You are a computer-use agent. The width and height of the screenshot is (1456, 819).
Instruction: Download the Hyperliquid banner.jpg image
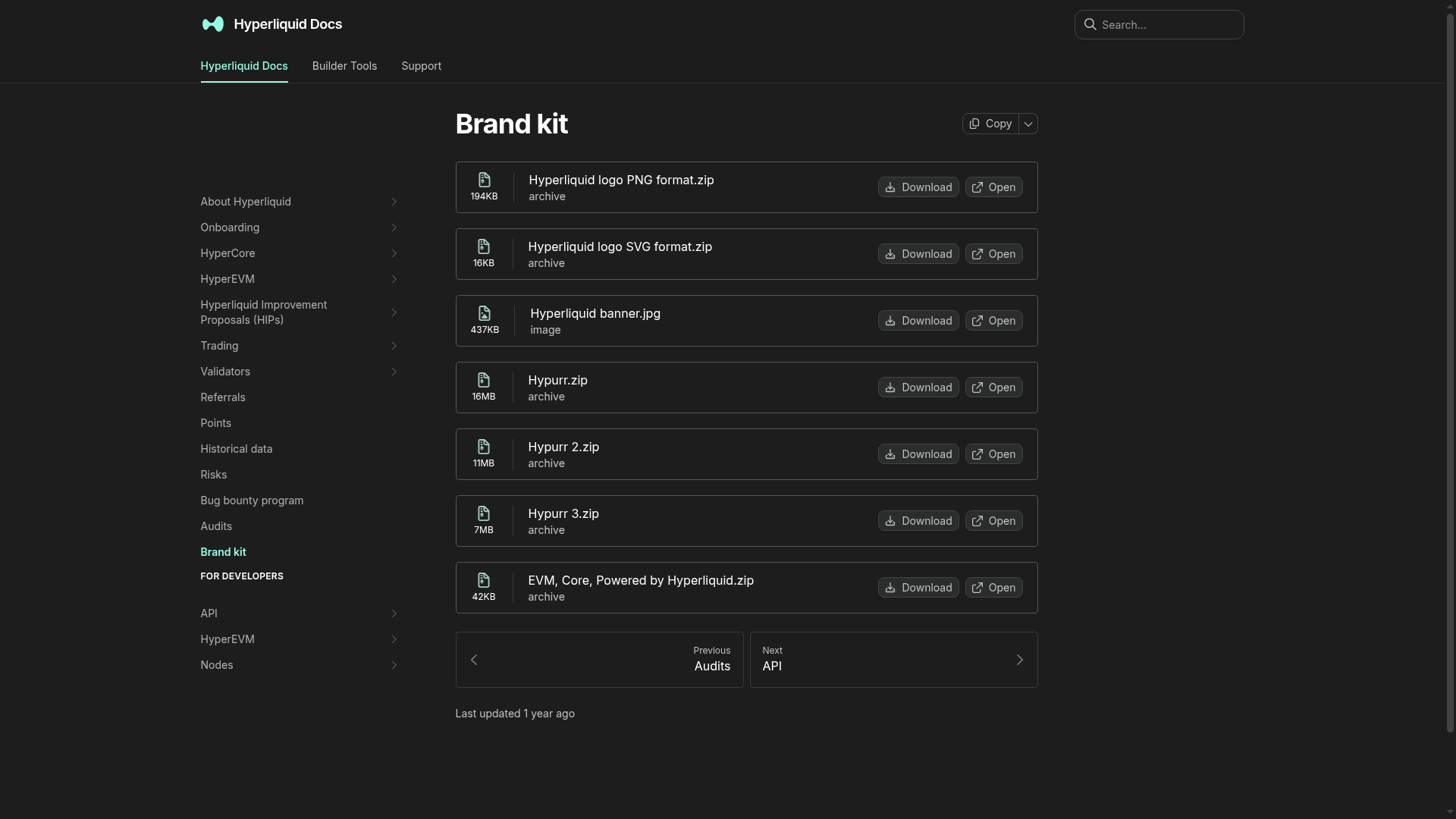[918, 321]
